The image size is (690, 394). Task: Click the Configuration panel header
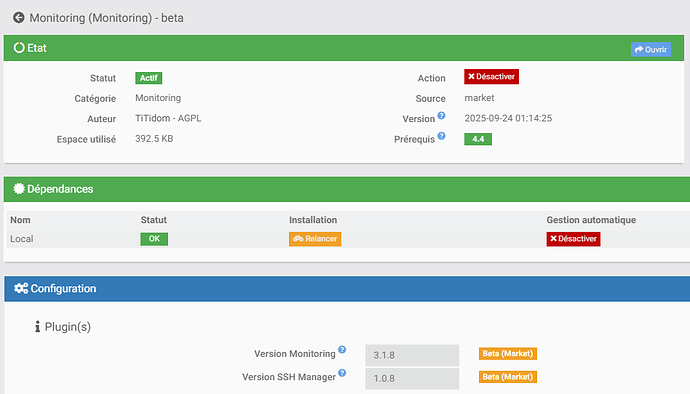tap(347, 289)
